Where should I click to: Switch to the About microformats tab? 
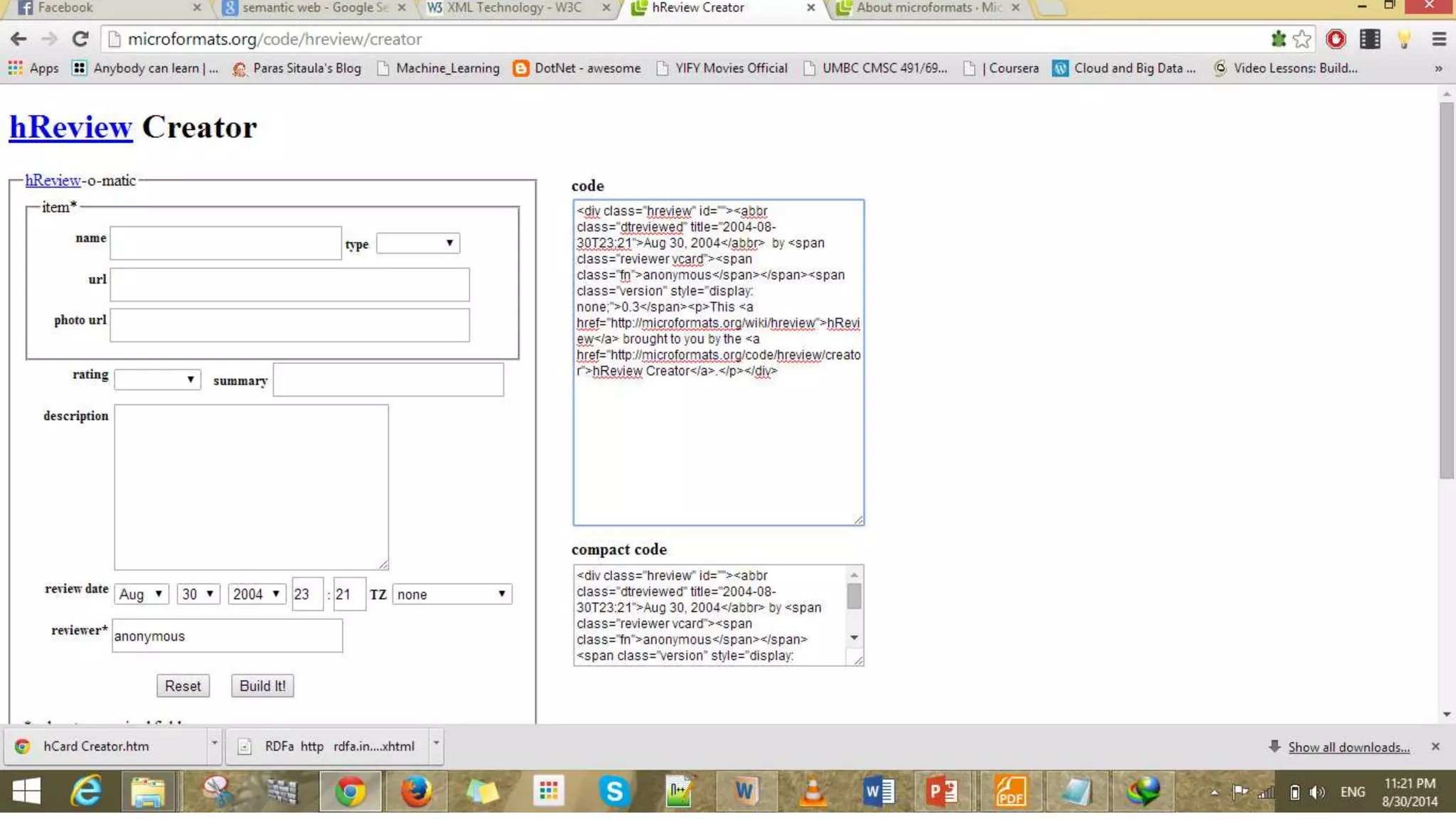[928, 8]
